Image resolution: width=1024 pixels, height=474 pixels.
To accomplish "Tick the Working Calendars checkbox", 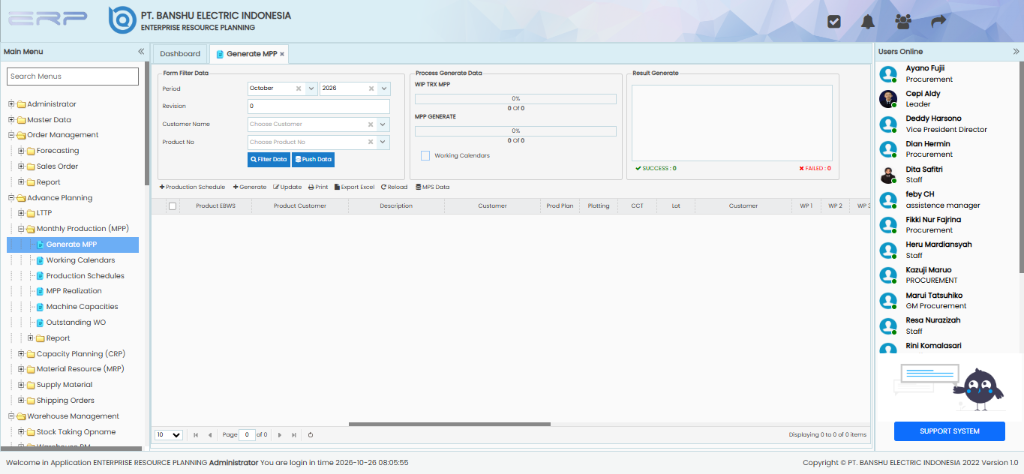I will coord(426,155).
